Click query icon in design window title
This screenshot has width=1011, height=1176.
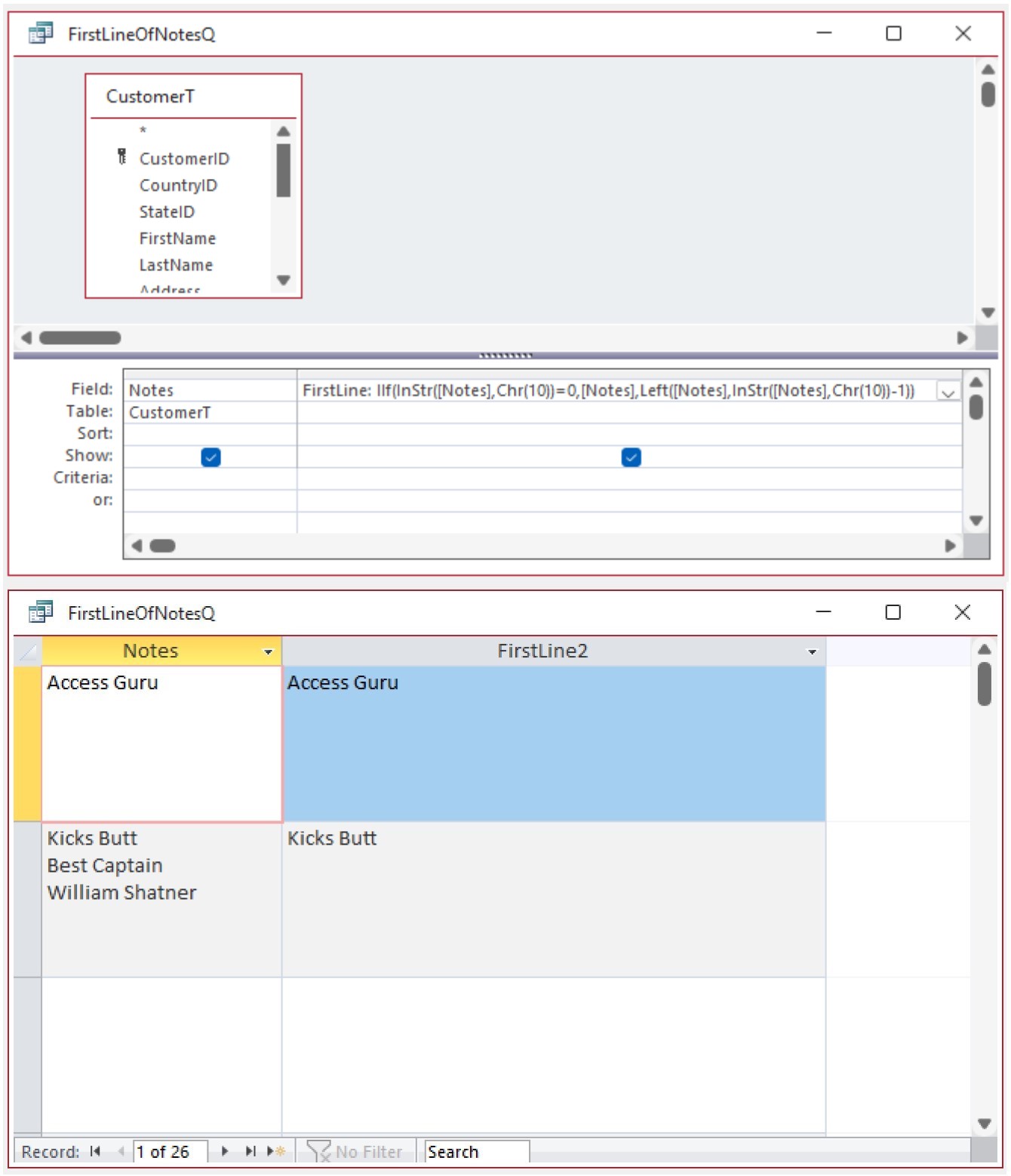pos(40,34)
